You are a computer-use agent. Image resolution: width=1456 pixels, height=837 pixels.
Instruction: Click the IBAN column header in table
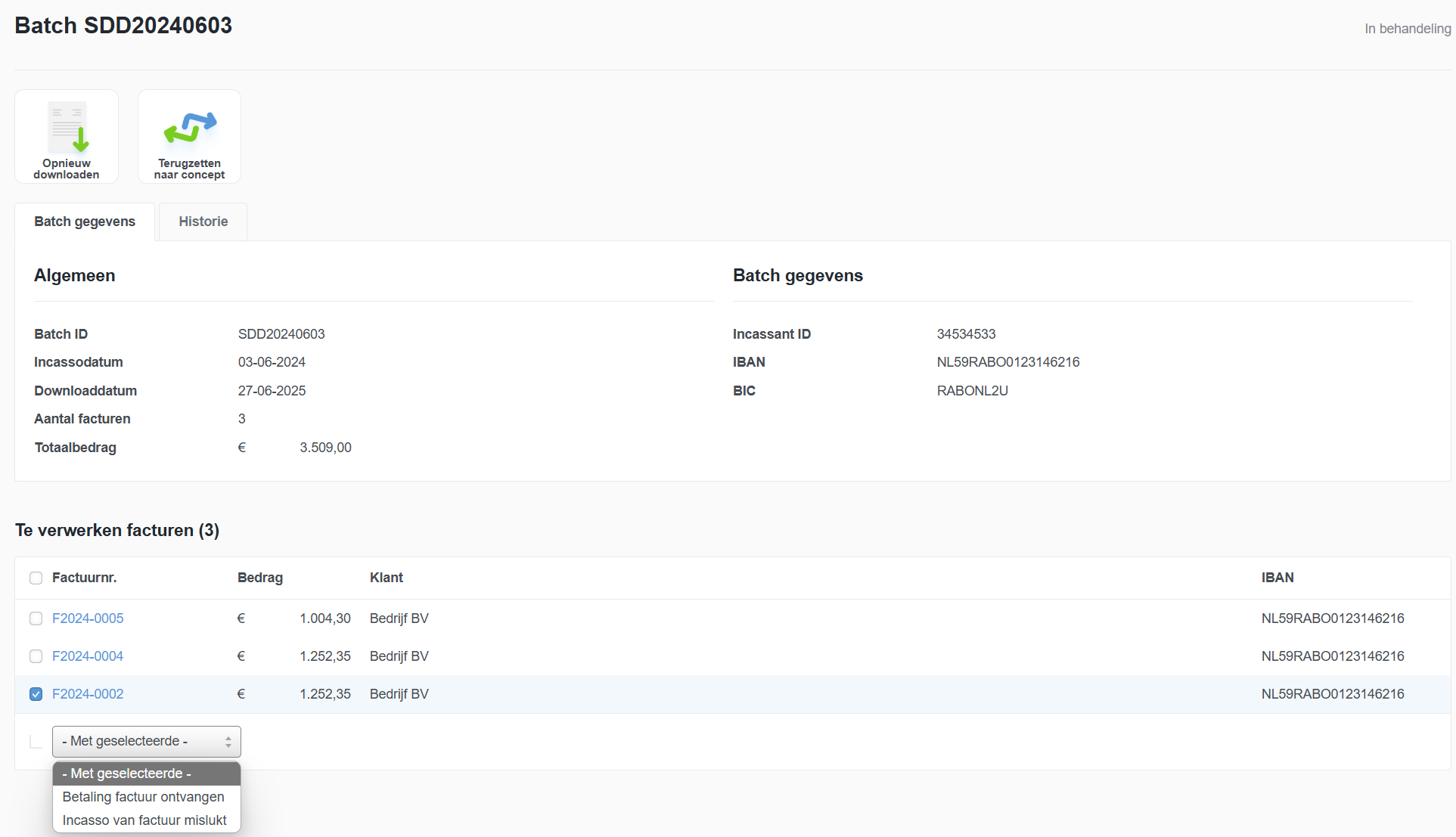1277,578
